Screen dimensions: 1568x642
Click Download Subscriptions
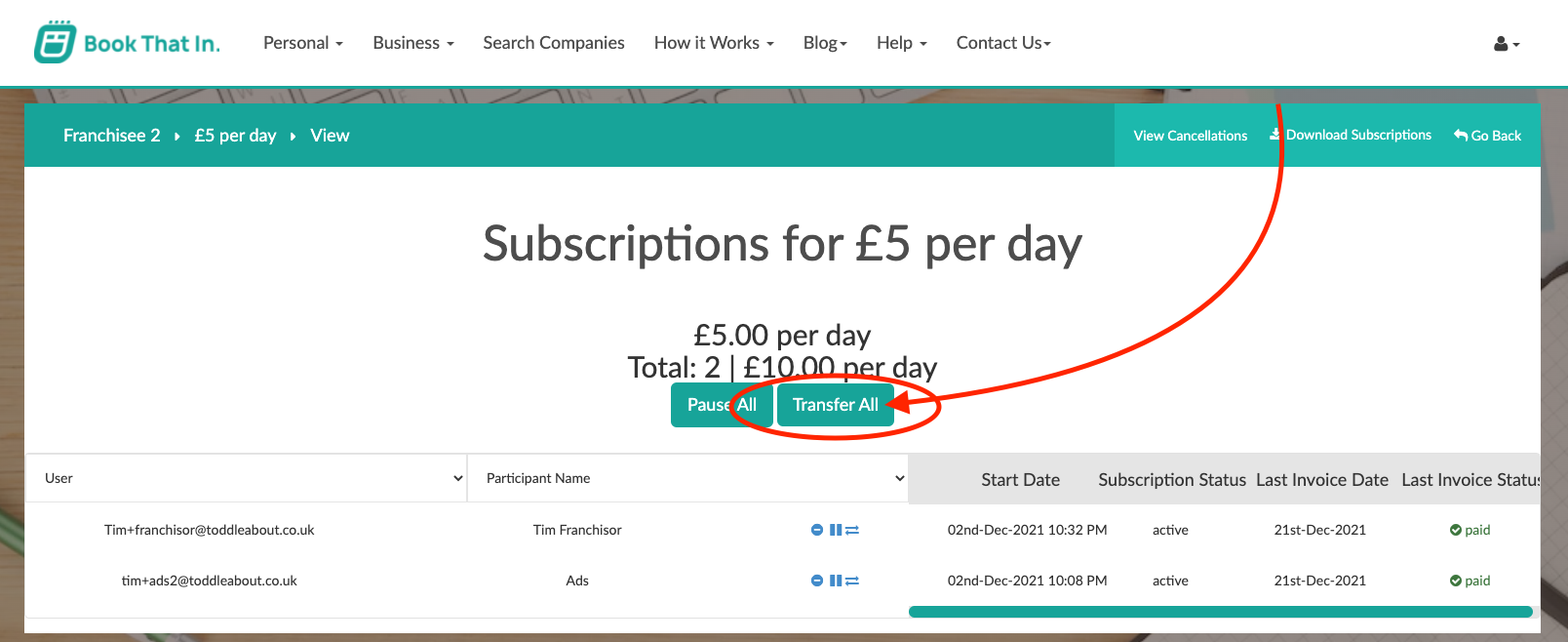(1351, 135)
